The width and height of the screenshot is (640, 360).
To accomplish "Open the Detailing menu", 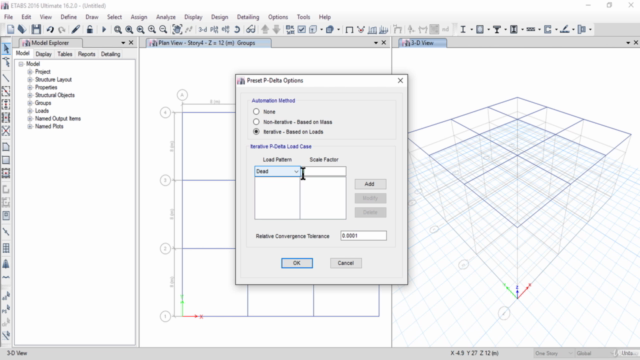I will [x=248, y=17].
